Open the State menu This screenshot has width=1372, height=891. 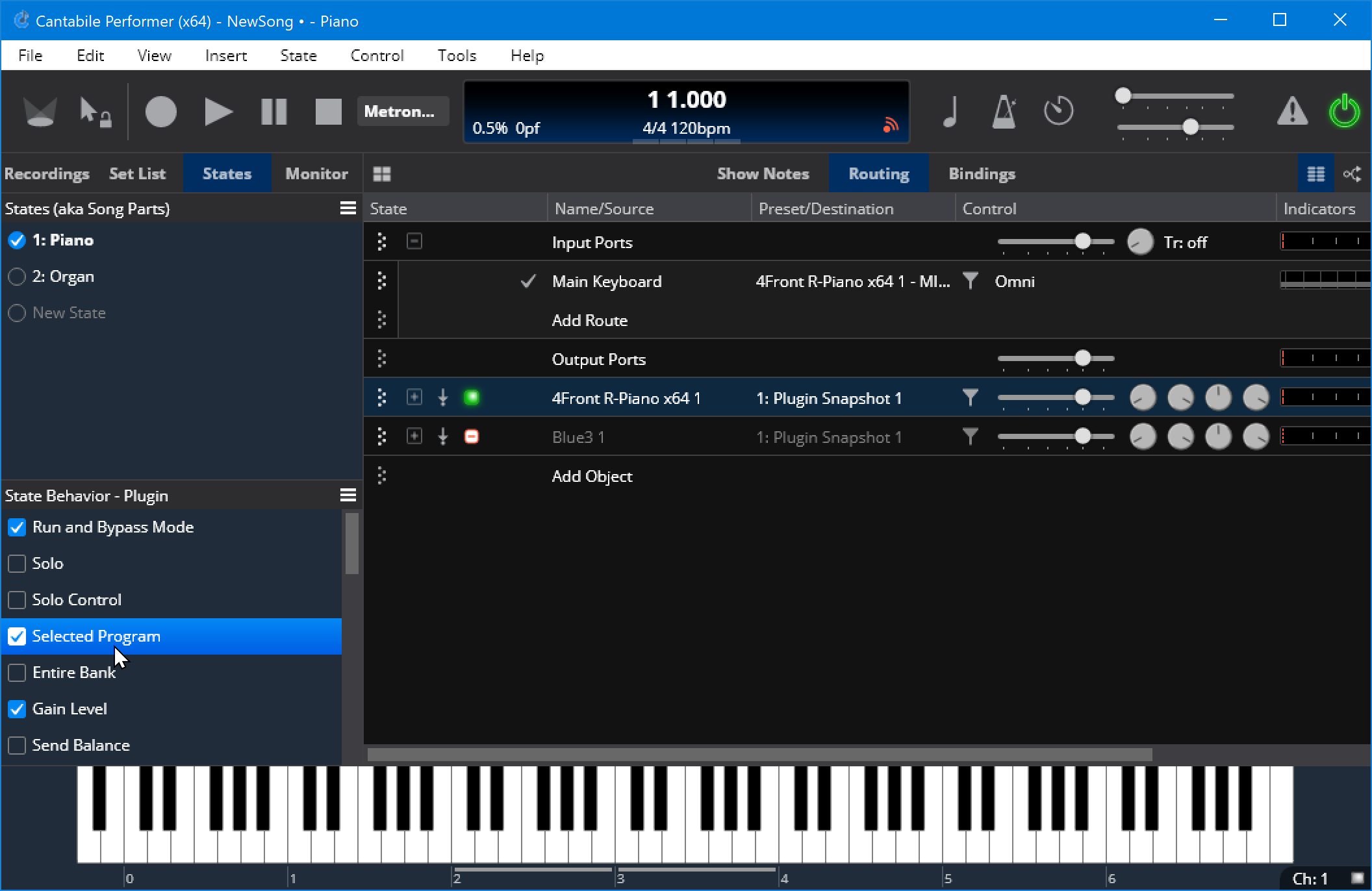[x=298, y=55]
